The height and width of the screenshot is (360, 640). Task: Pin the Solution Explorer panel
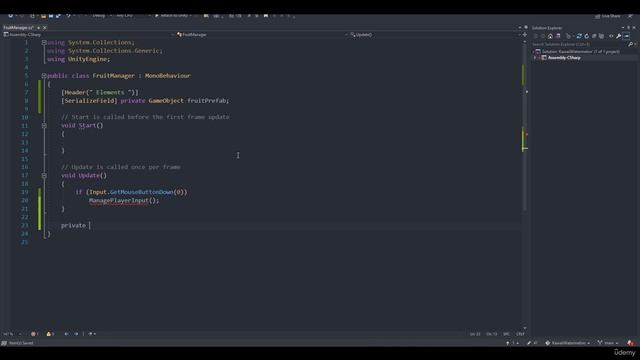628,28
